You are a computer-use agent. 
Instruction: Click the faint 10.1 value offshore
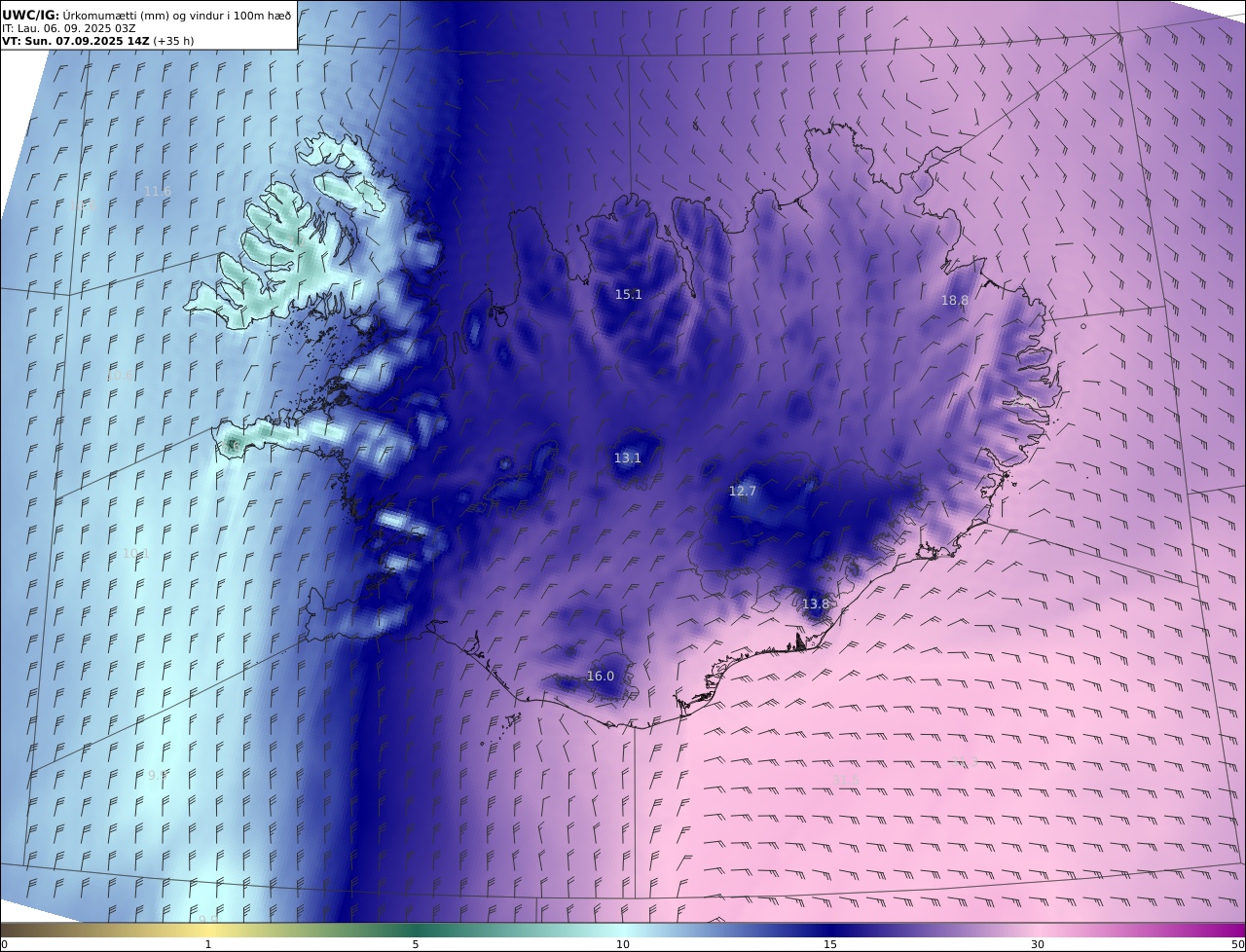click(135, 554)
